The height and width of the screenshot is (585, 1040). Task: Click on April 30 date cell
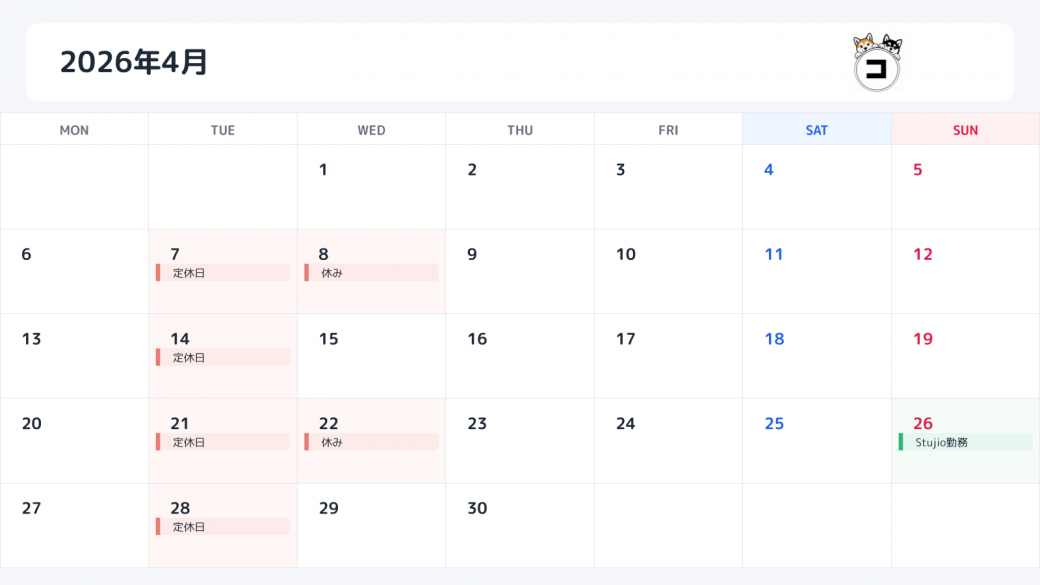point(519,525)
